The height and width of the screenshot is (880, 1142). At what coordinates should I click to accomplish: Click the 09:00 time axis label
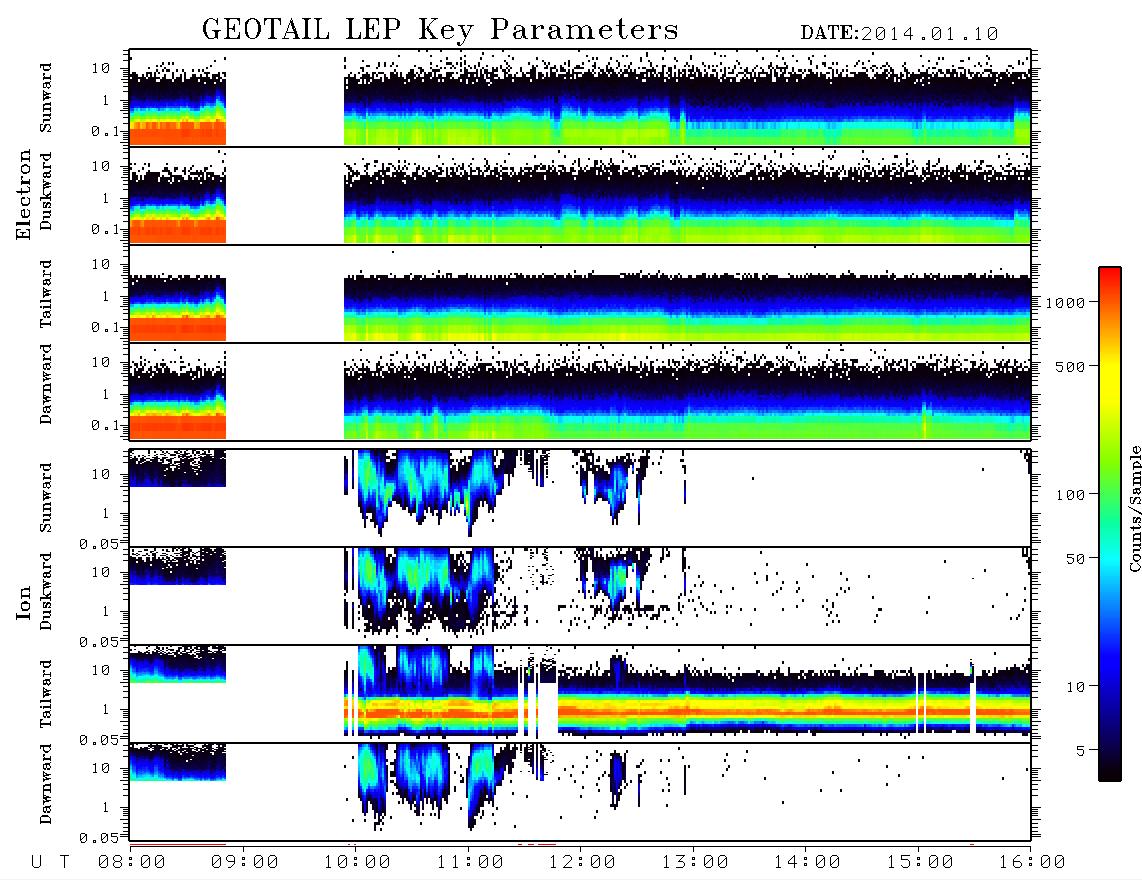[245, 862]
